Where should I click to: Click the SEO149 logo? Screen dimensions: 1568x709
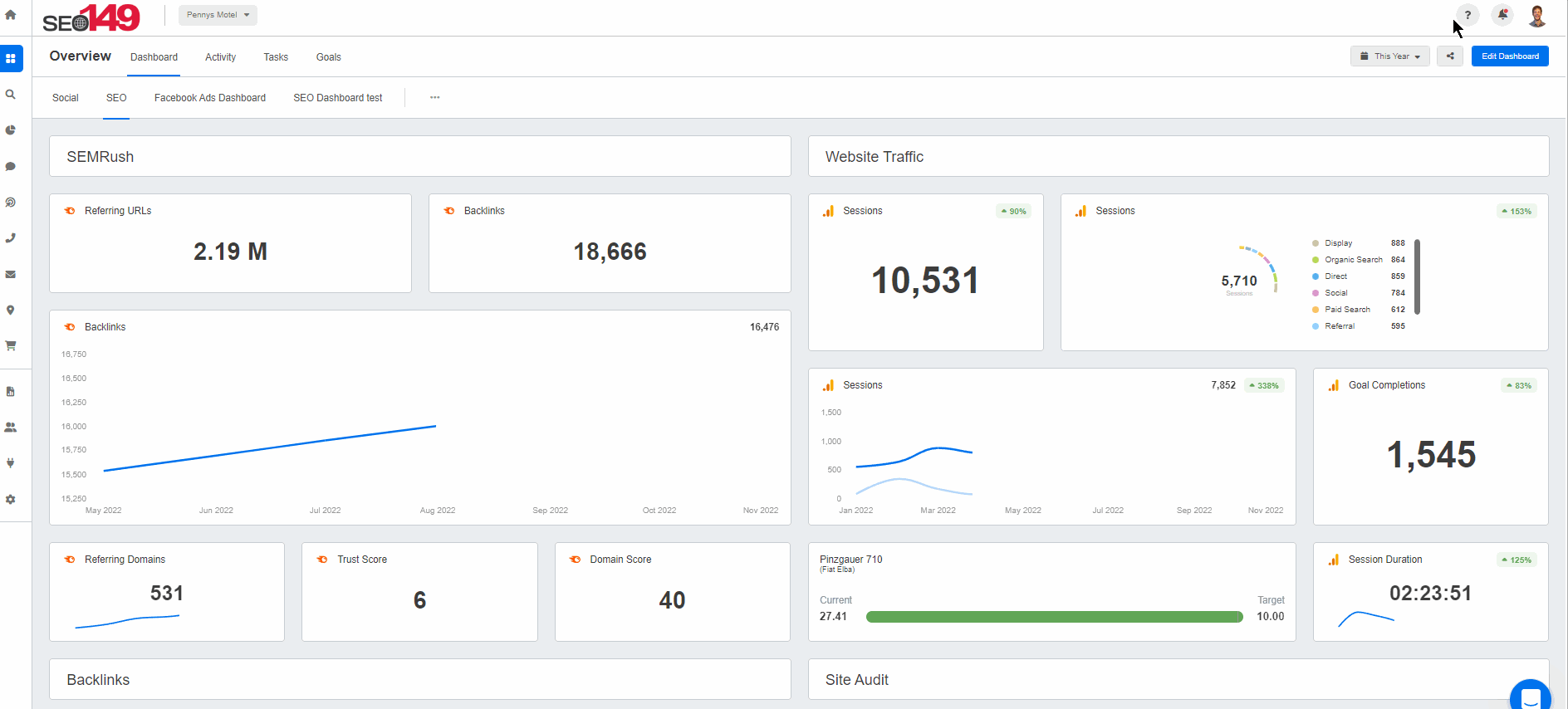coord(91,17)
